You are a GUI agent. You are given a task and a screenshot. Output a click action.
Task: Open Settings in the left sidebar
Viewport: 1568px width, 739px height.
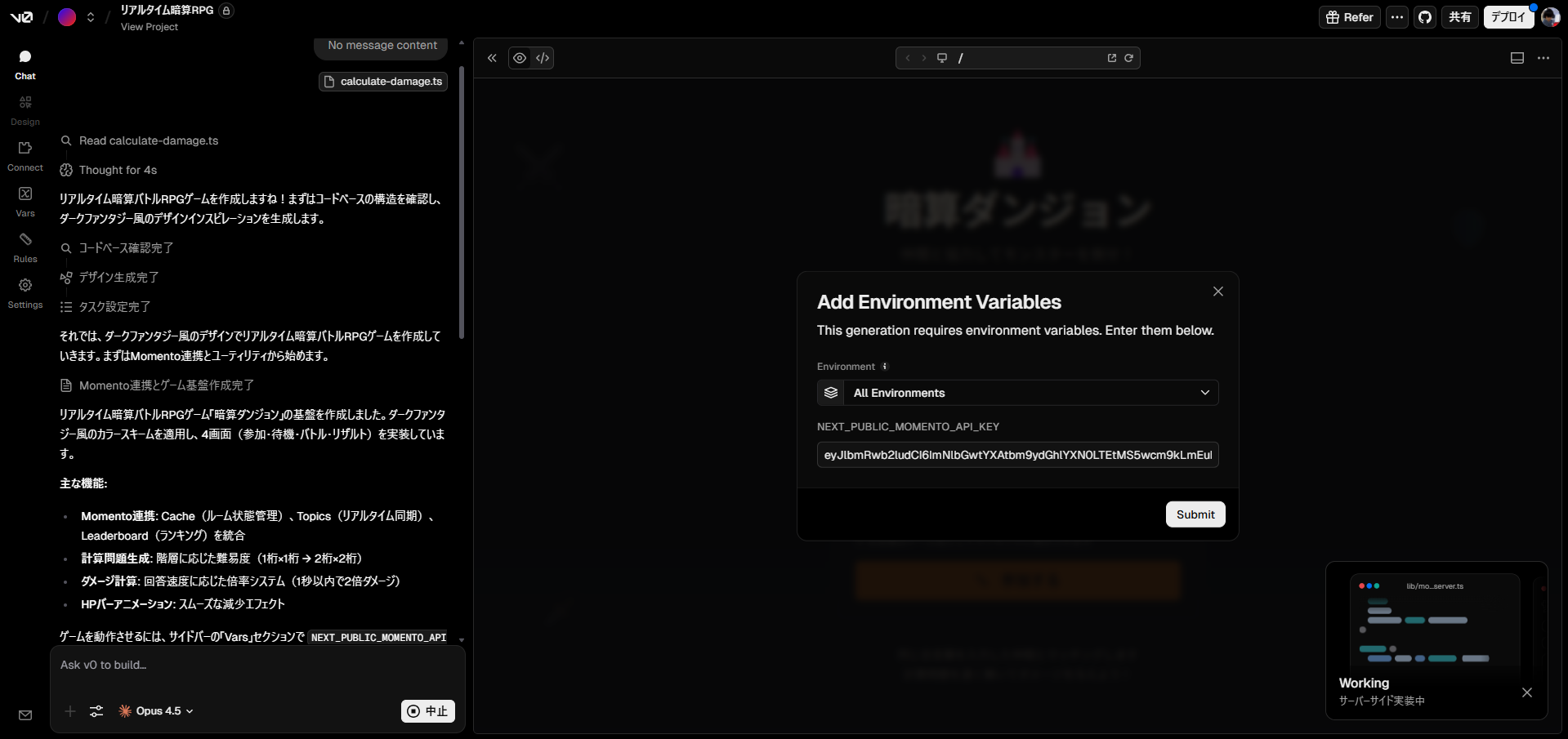click(25, 293)
